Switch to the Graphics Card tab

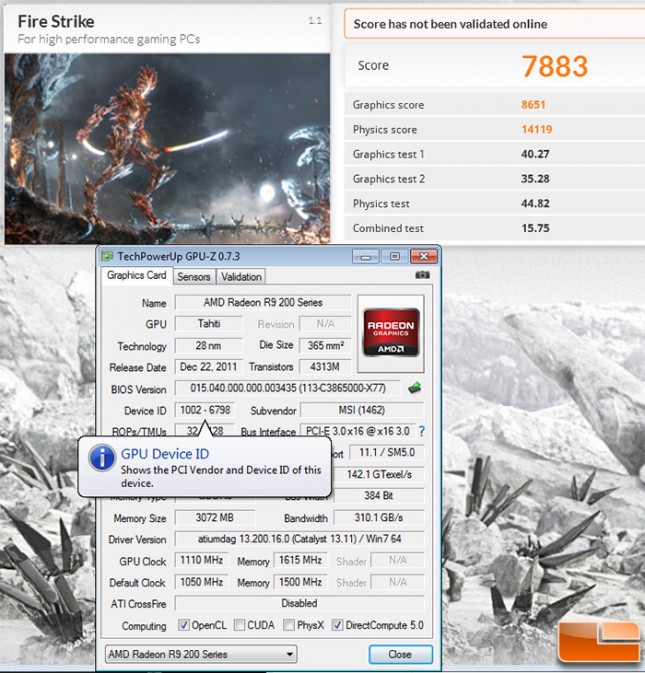point(137,276)
